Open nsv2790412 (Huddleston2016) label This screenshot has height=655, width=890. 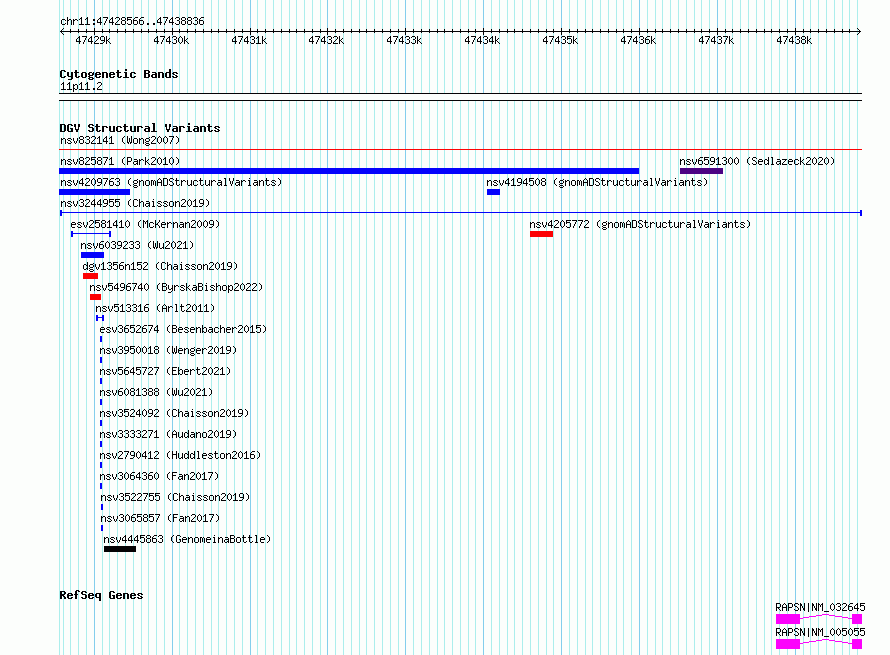180,455
